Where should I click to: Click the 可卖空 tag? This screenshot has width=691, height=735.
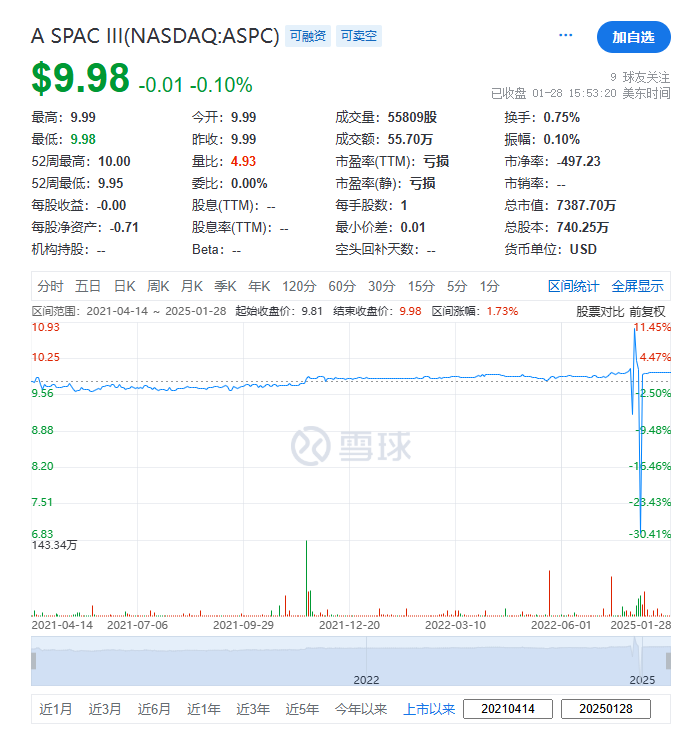[x=359, y=36]
